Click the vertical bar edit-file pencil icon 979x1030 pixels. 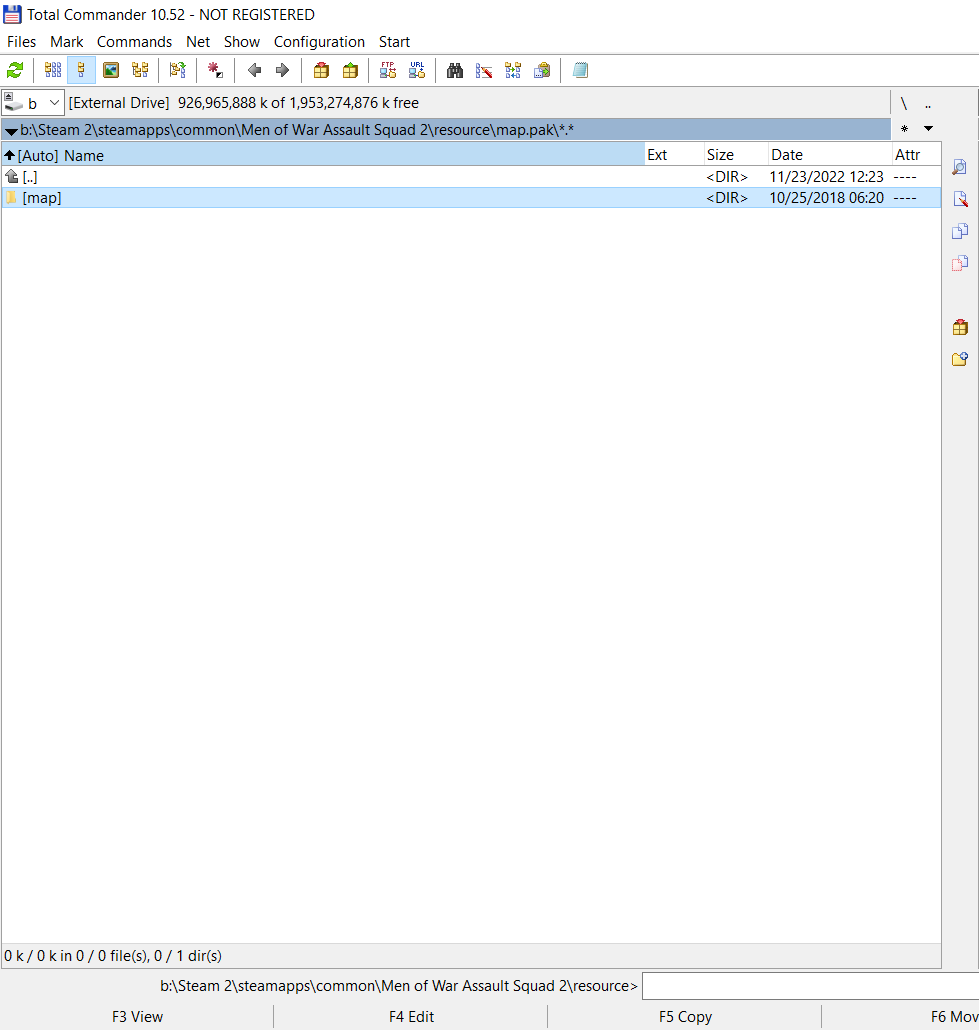pyautogui.click(x=960, y=199)
